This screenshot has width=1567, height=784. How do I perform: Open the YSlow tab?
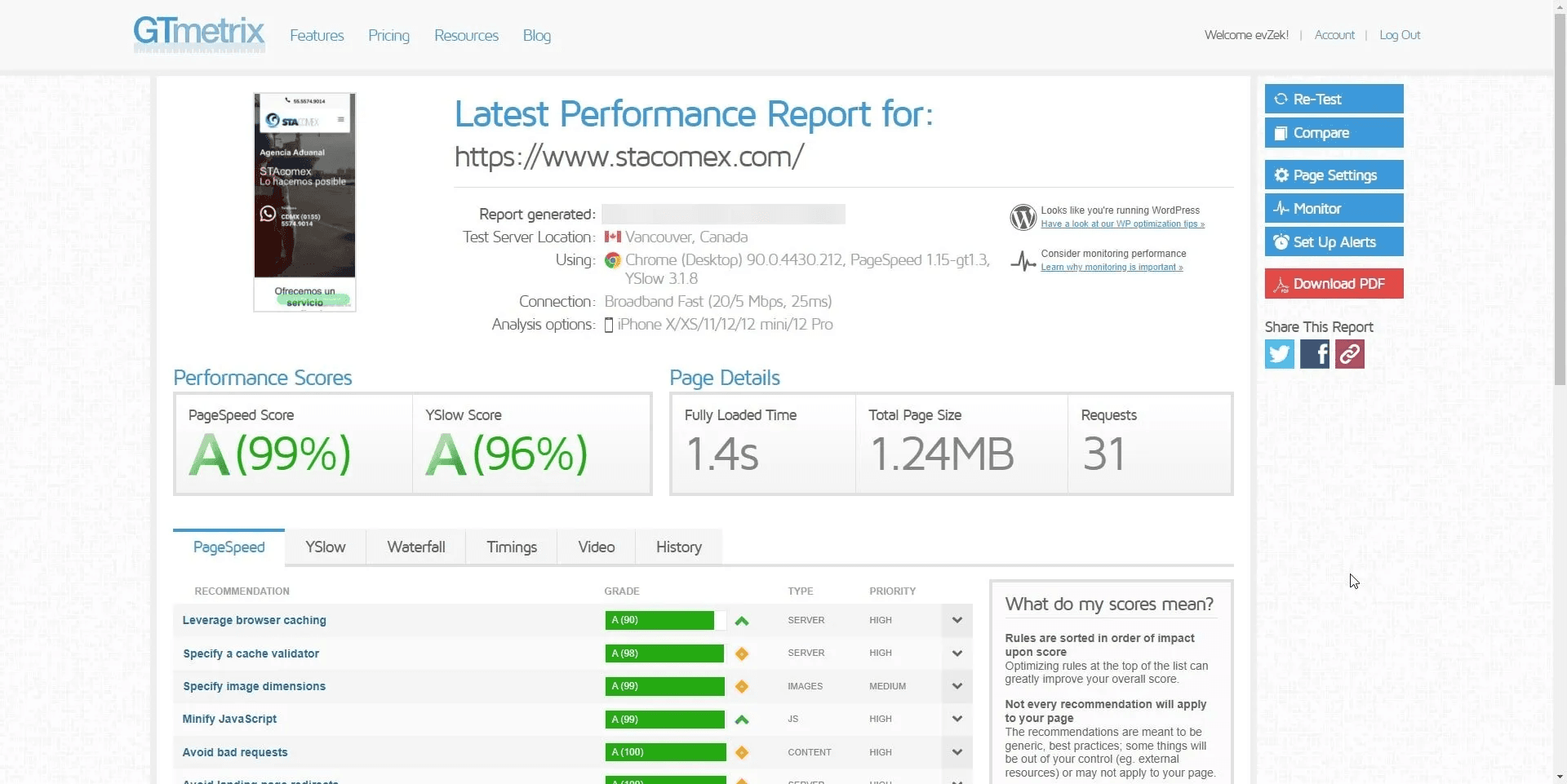click(325, 547)
